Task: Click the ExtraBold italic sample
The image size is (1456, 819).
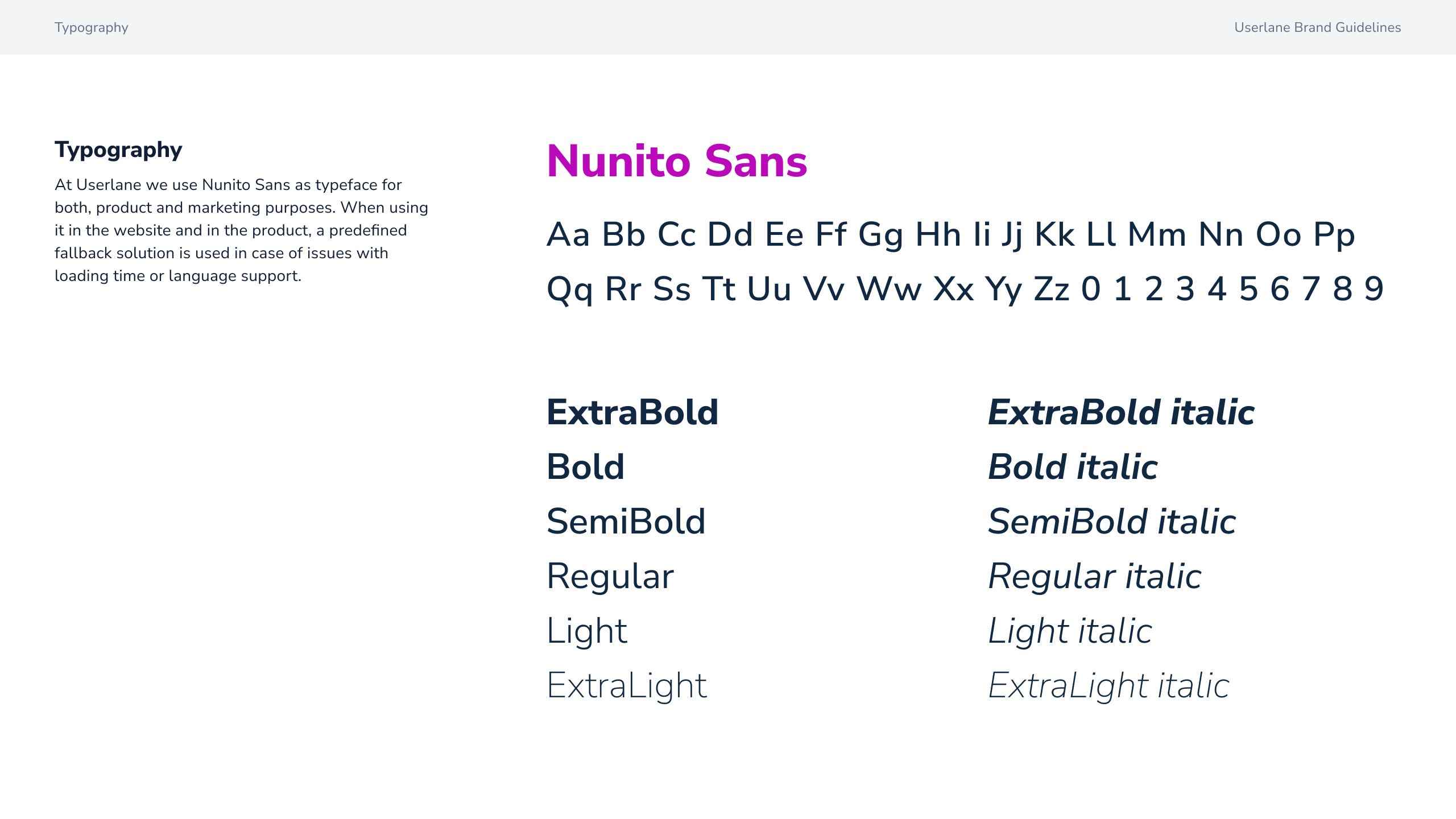Action: 1121,412
